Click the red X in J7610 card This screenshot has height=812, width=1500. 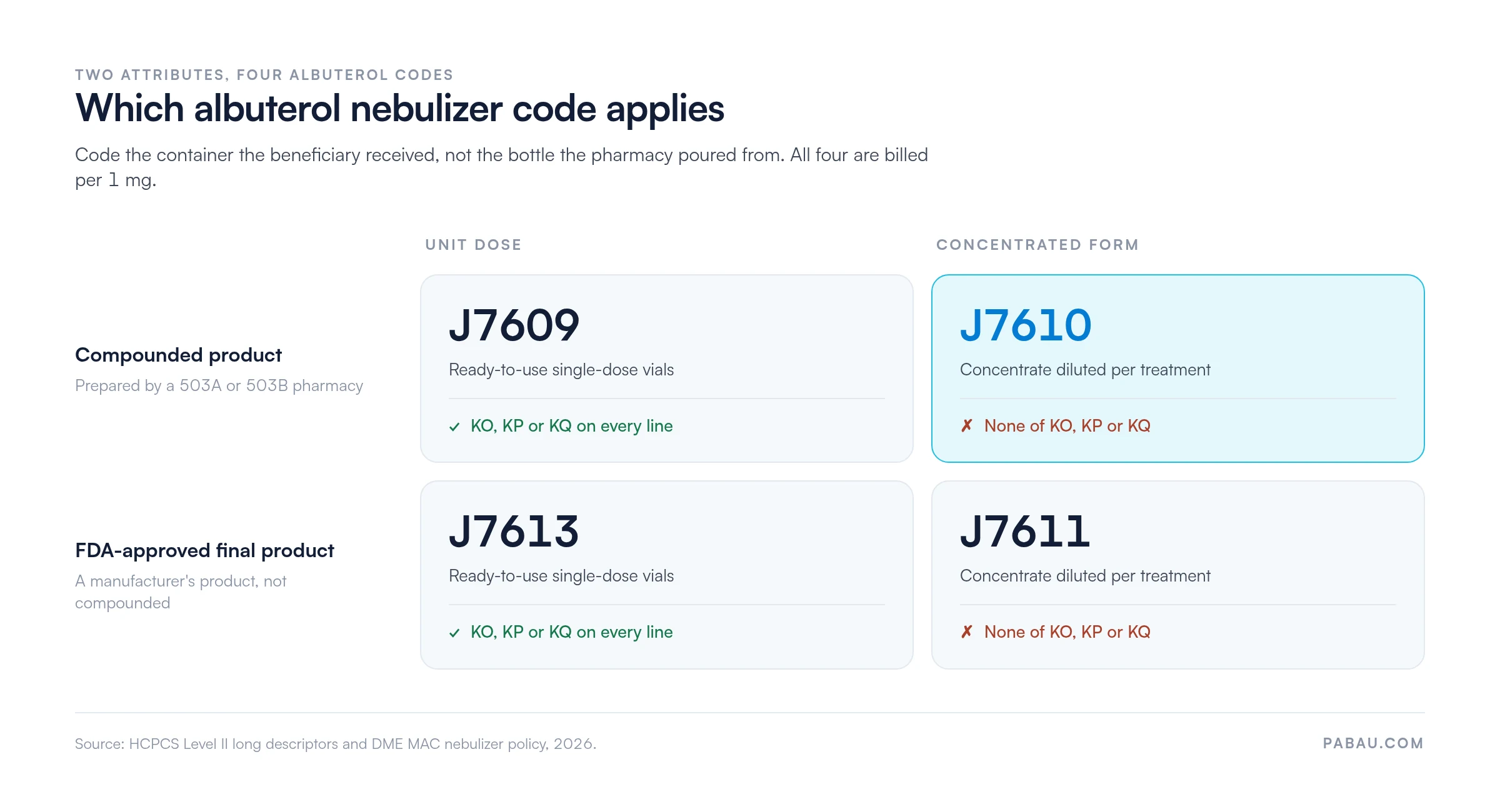pos(966,426)
